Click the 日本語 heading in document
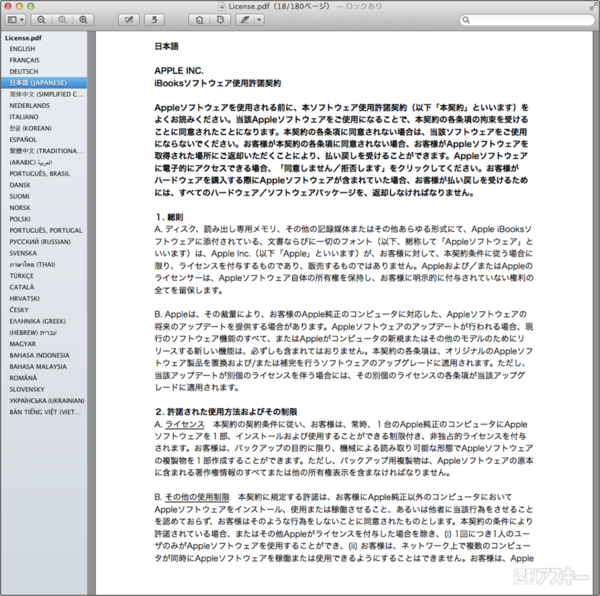This screenshot has height=596, width=600. click(x=166, y=46)
